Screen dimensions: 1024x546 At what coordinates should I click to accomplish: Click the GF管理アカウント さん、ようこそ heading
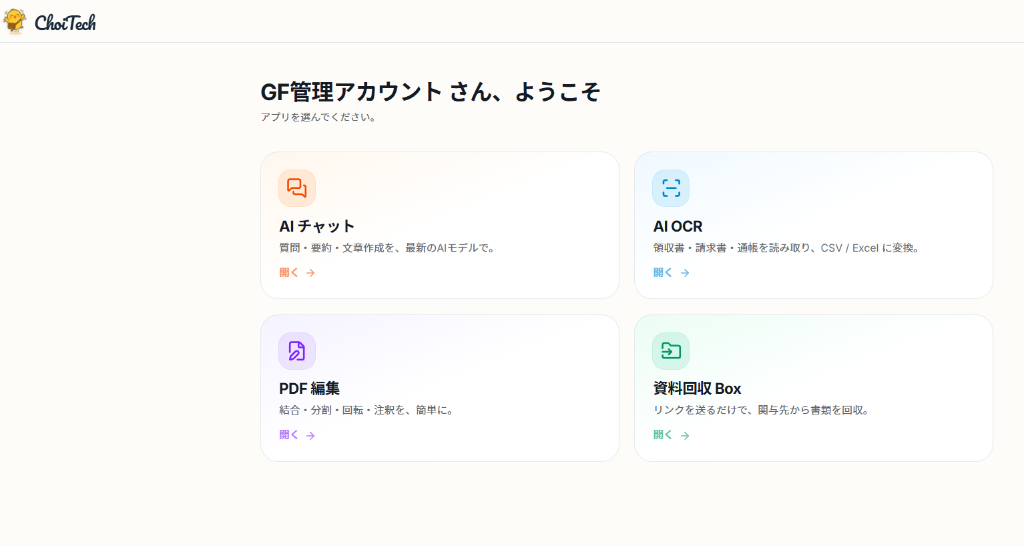430,92
